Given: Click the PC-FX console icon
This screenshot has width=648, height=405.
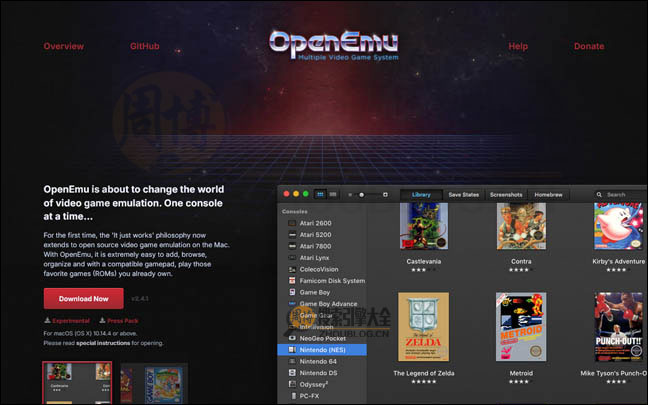Looking at the screenshot, I should click(293, 396).
